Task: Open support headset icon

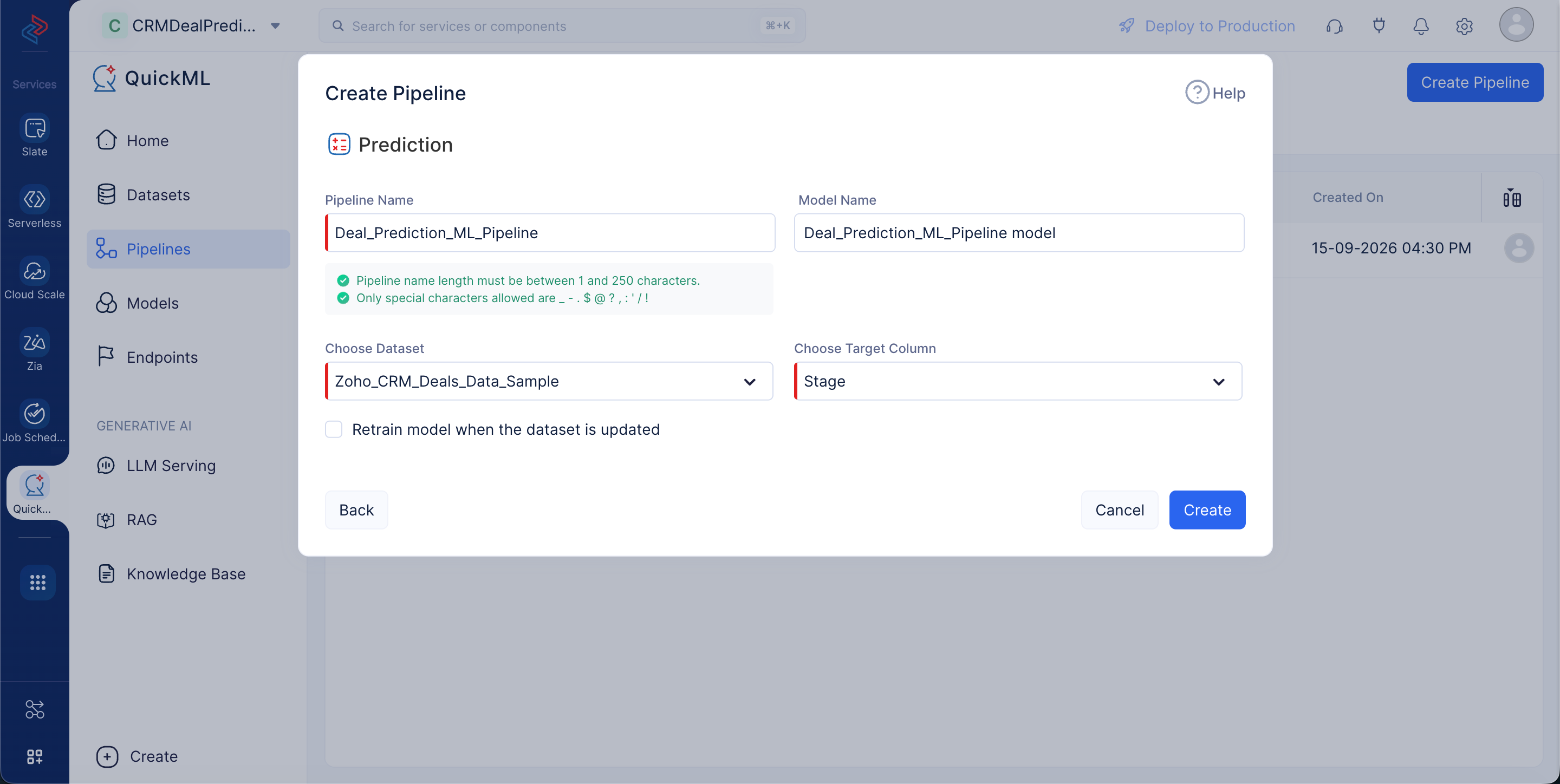Action: tap(1334, 26)
